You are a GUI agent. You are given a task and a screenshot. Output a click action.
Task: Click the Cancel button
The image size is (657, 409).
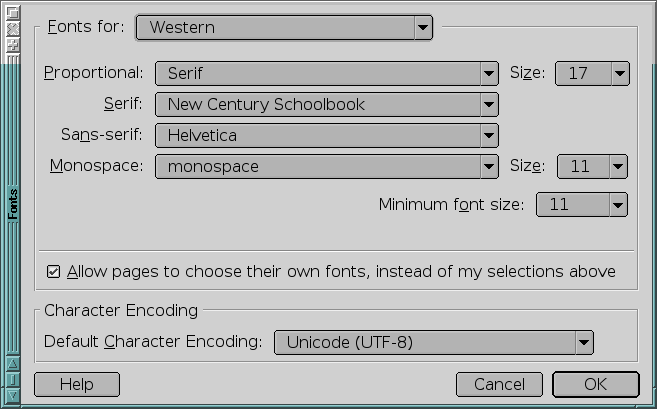pyautogui.click(x=499, y=384)
